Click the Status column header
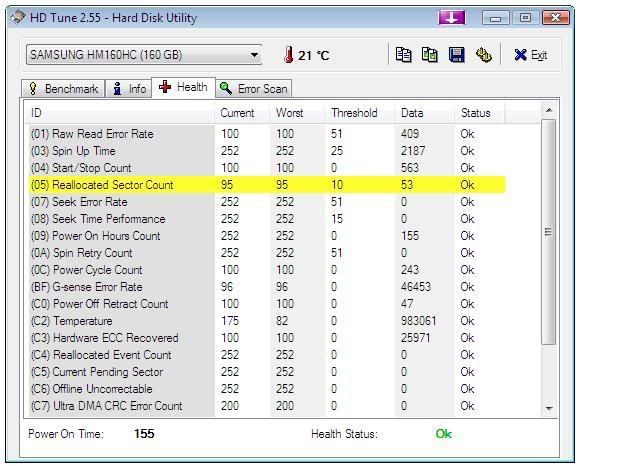Image resolution: width=640 pixels, height=466 pixels. click(480, 113)
